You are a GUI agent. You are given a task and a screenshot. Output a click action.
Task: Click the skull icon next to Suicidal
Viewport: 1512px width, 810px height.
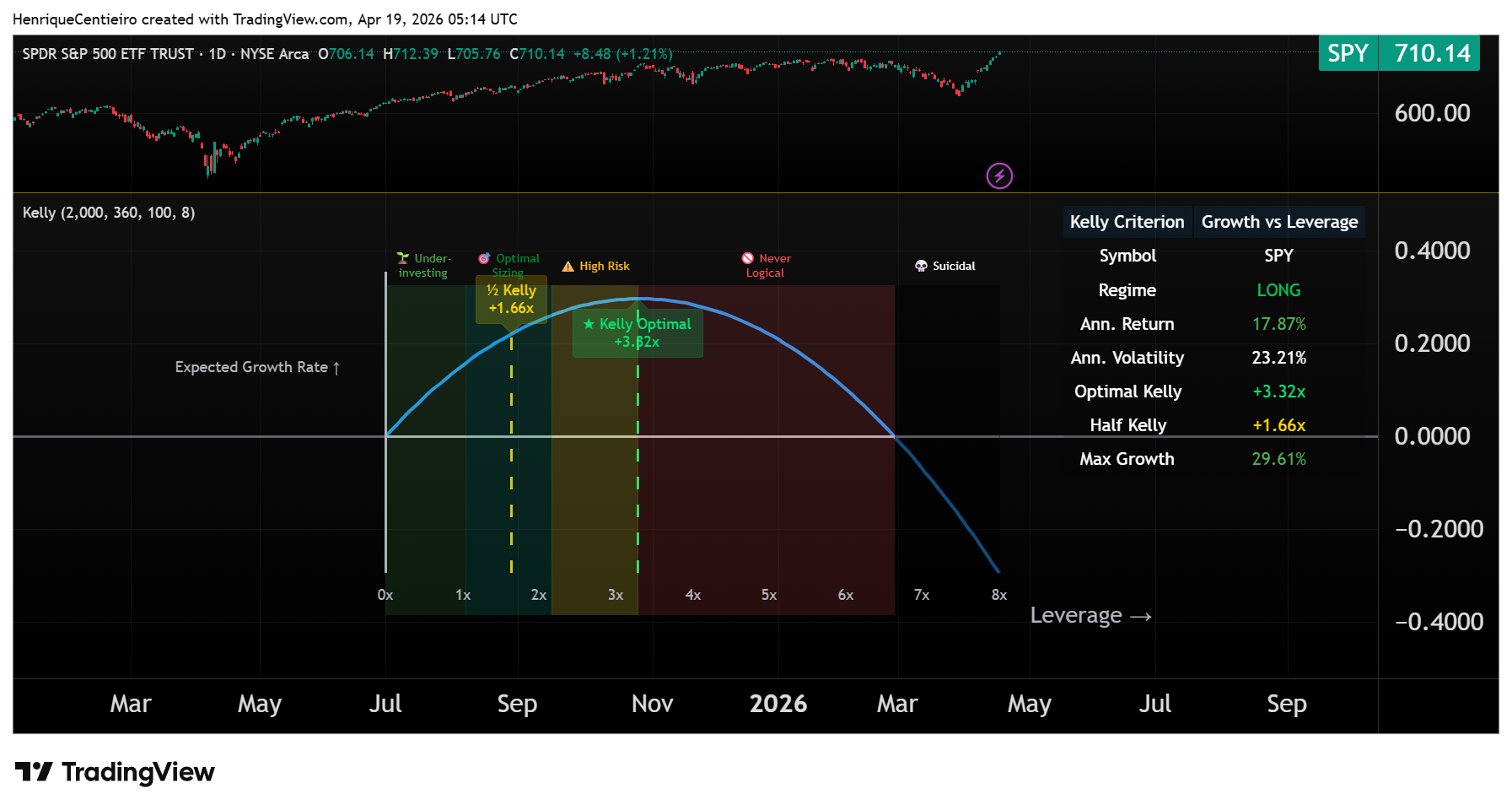[921, 266]
